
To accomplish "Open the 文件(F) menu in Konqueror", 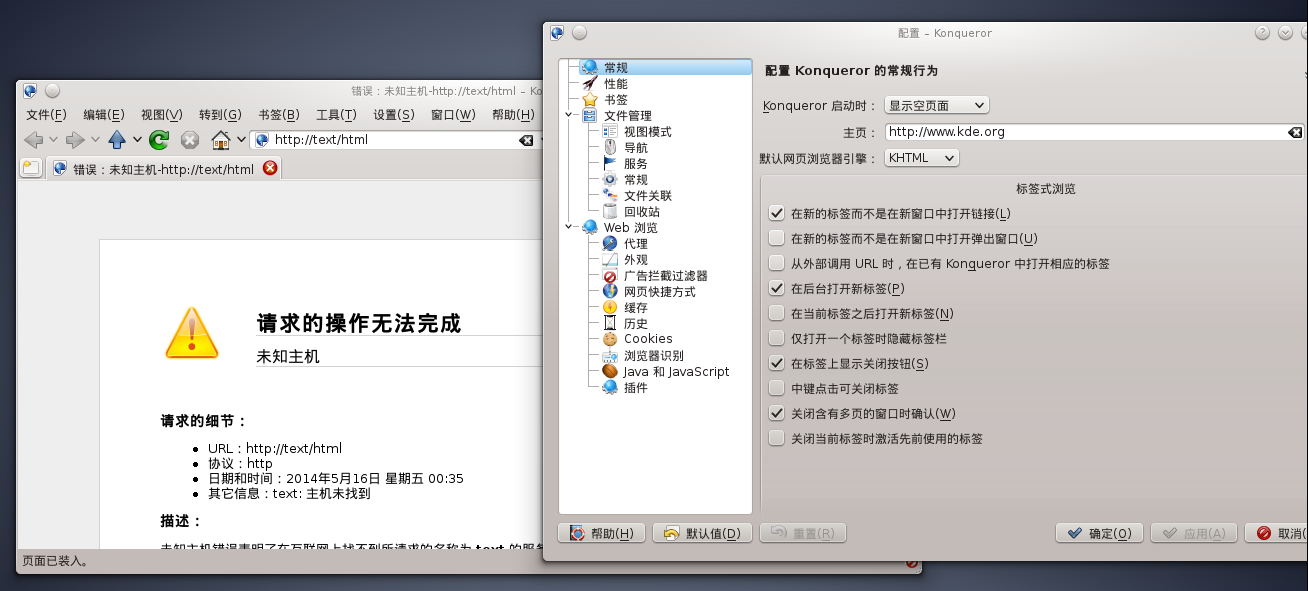I will click(x=46, y=115).
